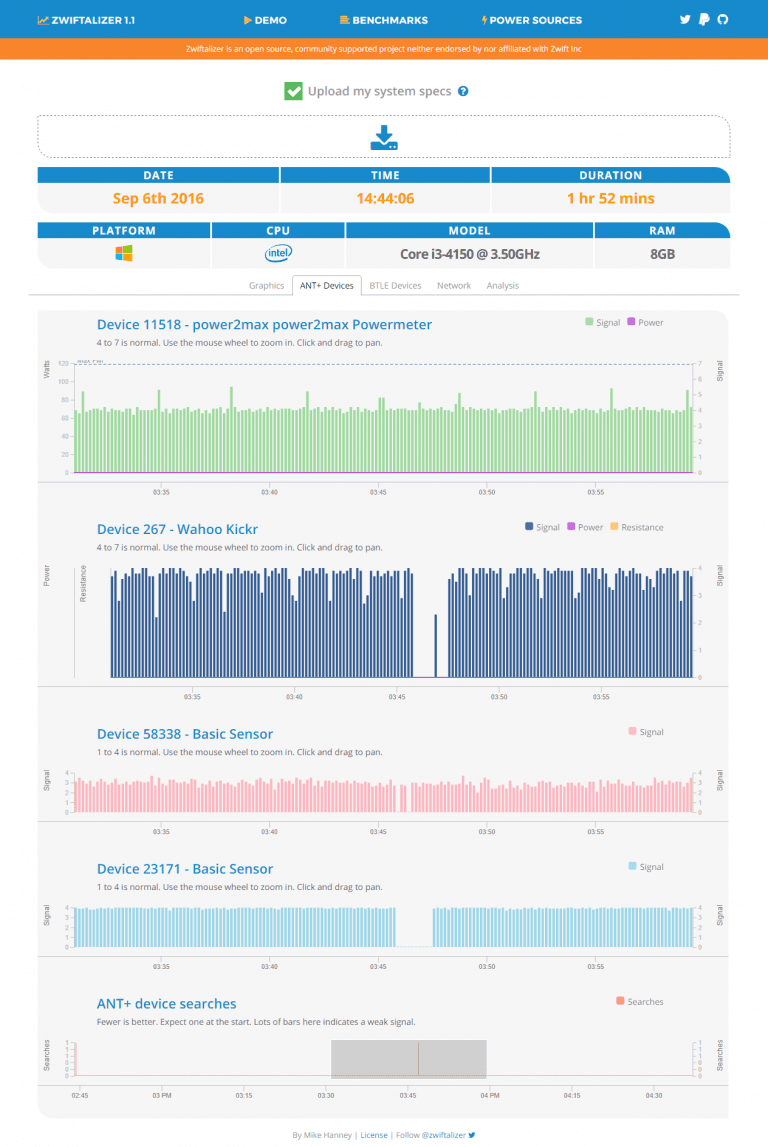The height and width of the screenshot is (1147, 768).
Task: Toggle the Resistance legend for Wahoo Kickr
Action: (637, 527)
